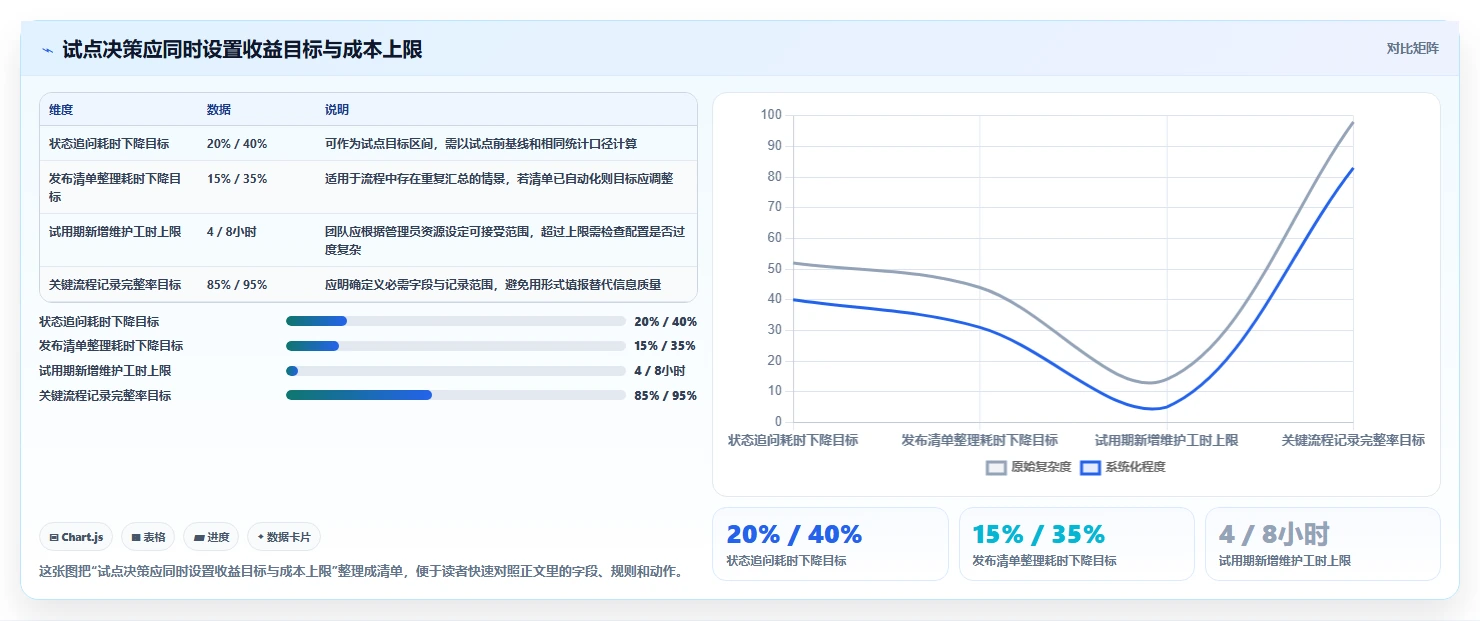Click the 100 value on chart y-axis

pos(771,115)
